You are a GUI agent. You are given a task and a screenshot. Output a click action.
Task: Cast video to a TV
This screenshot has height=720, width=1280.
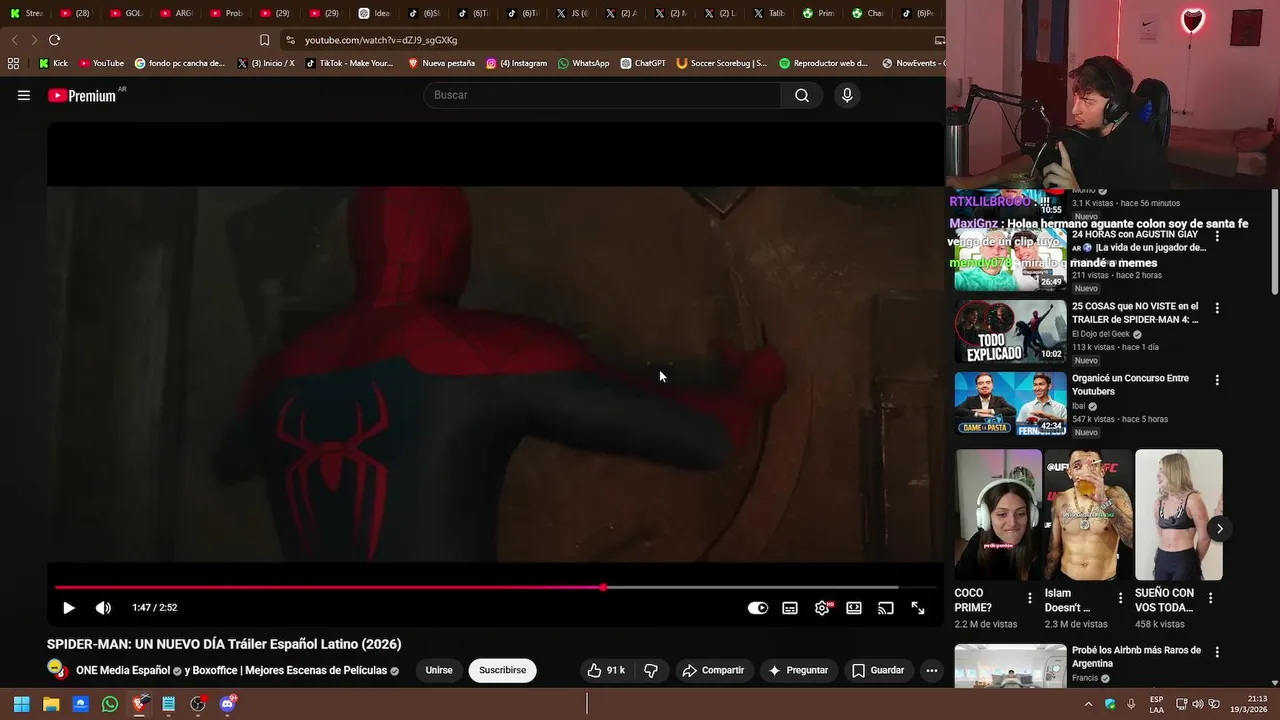(886, 608)
